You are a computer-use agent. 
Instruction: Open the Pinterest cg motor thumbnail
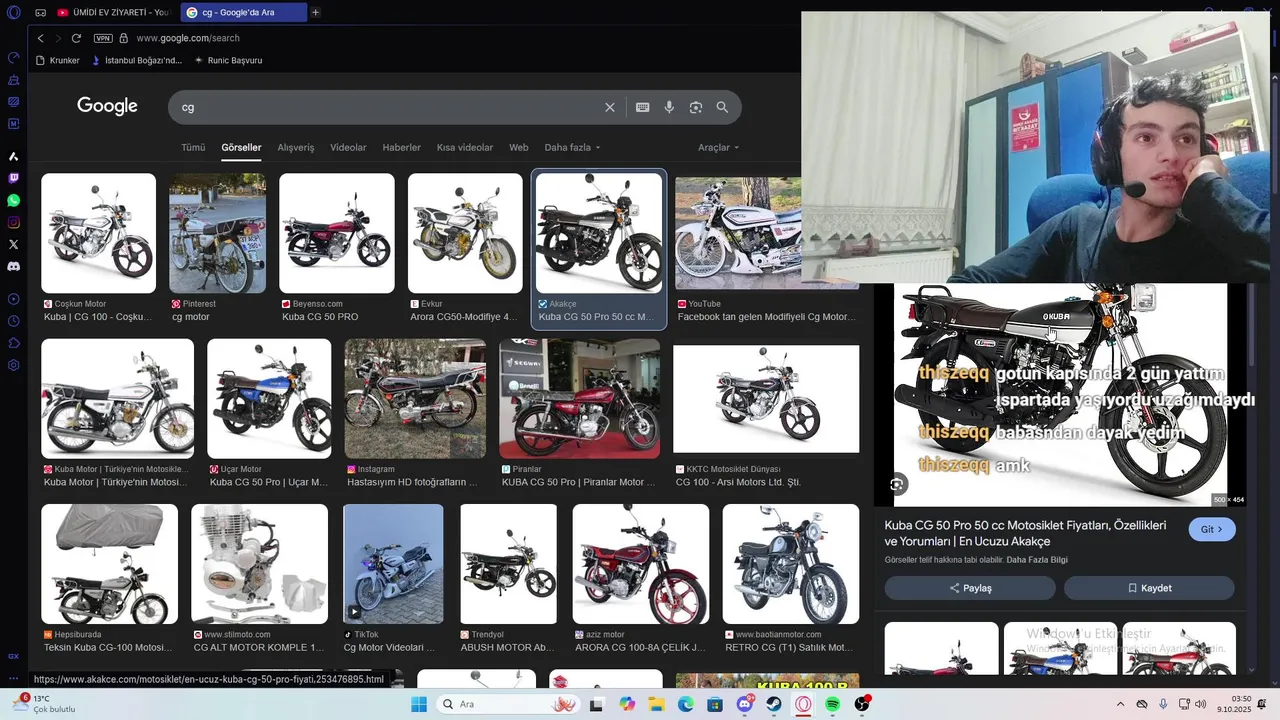click(217, 233)
